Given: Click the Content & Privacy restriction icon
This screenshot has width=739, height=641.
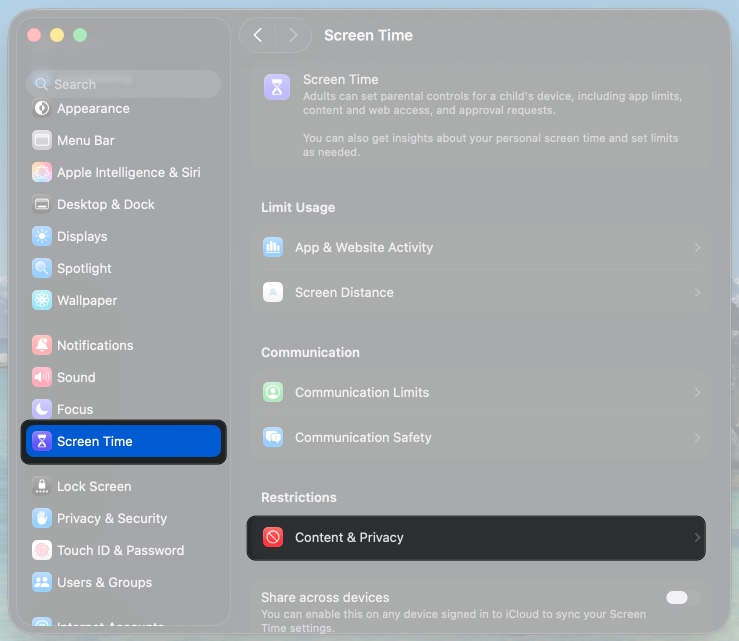Looking at the screenshot, I should point(273,537).
